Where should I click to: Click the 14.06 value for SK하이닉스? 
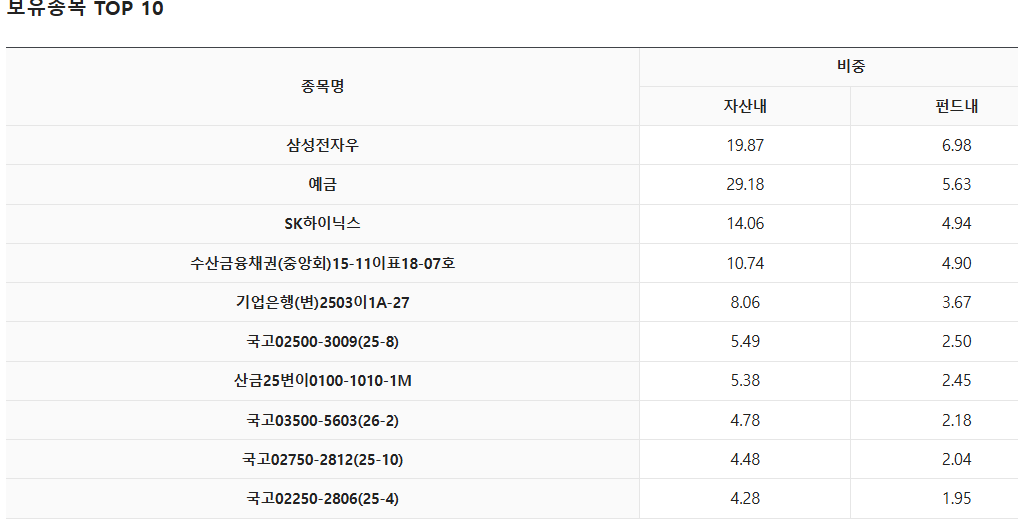click(x=745, y=223)
